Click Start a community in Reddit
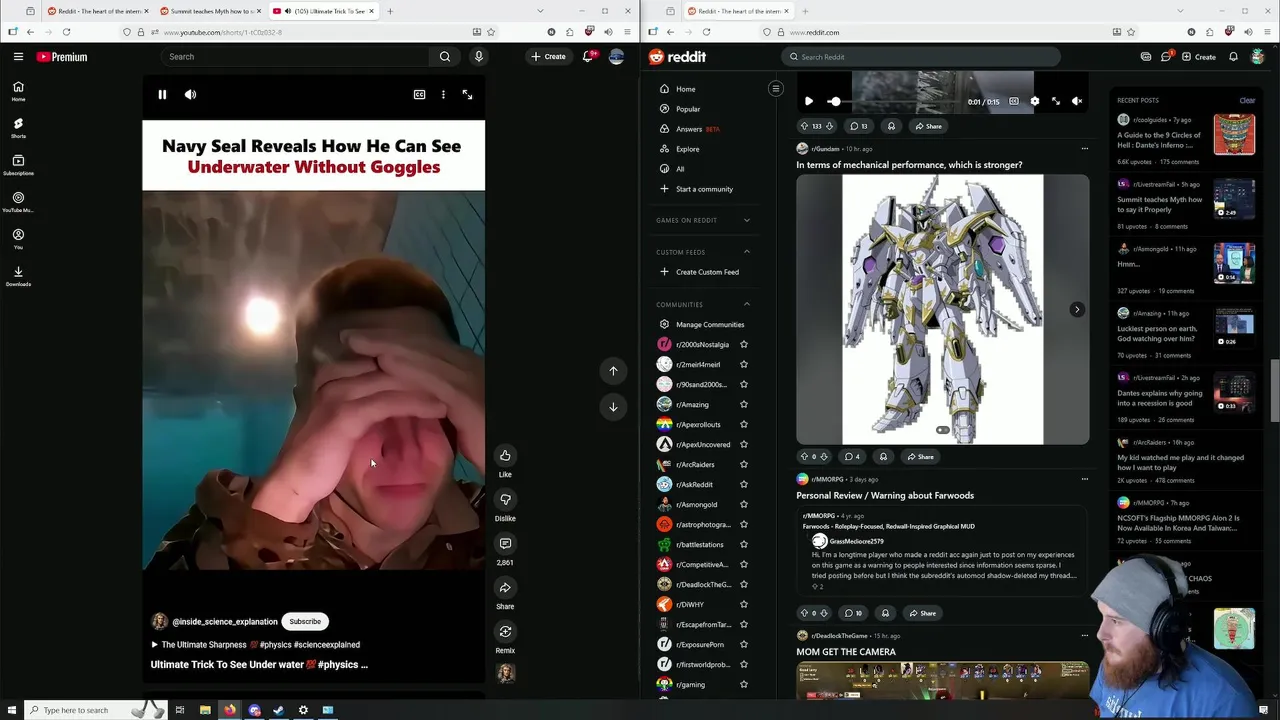Image resolution: width=1280 pixels, height=720 pixels. click(704, 189)
